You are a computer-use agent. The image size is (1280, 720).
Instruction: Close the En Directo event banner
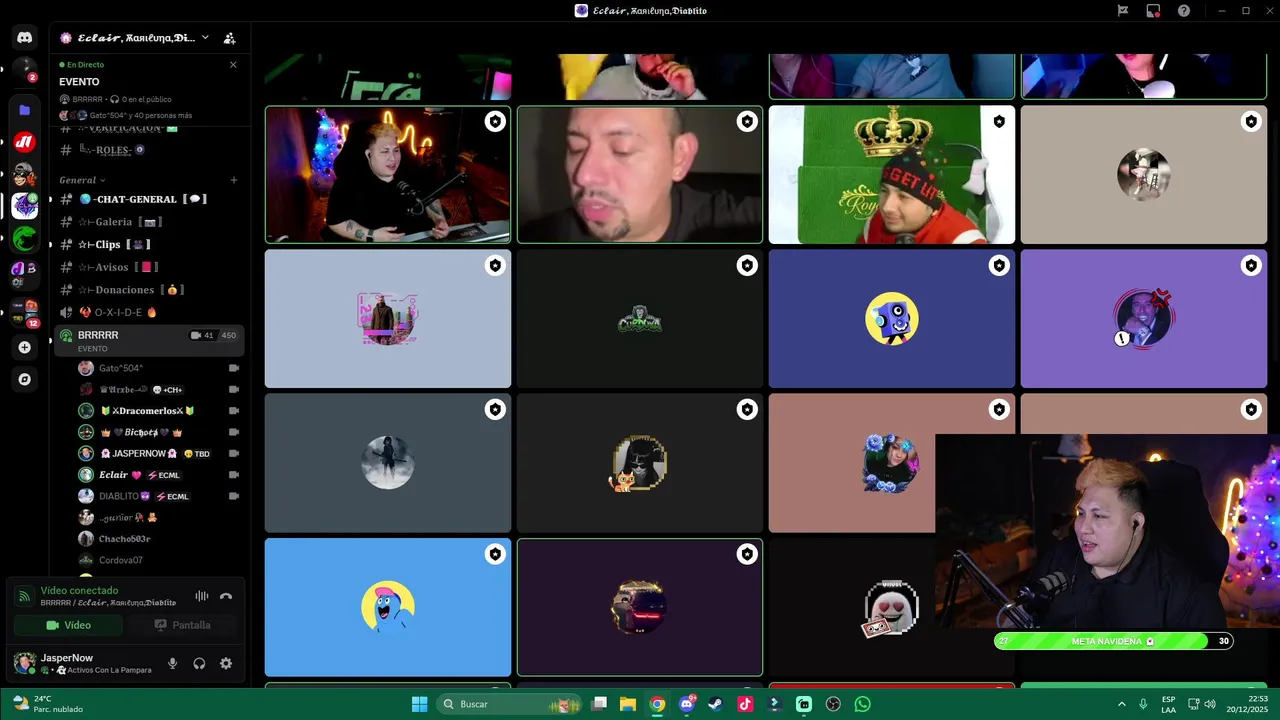pos(233,65)
